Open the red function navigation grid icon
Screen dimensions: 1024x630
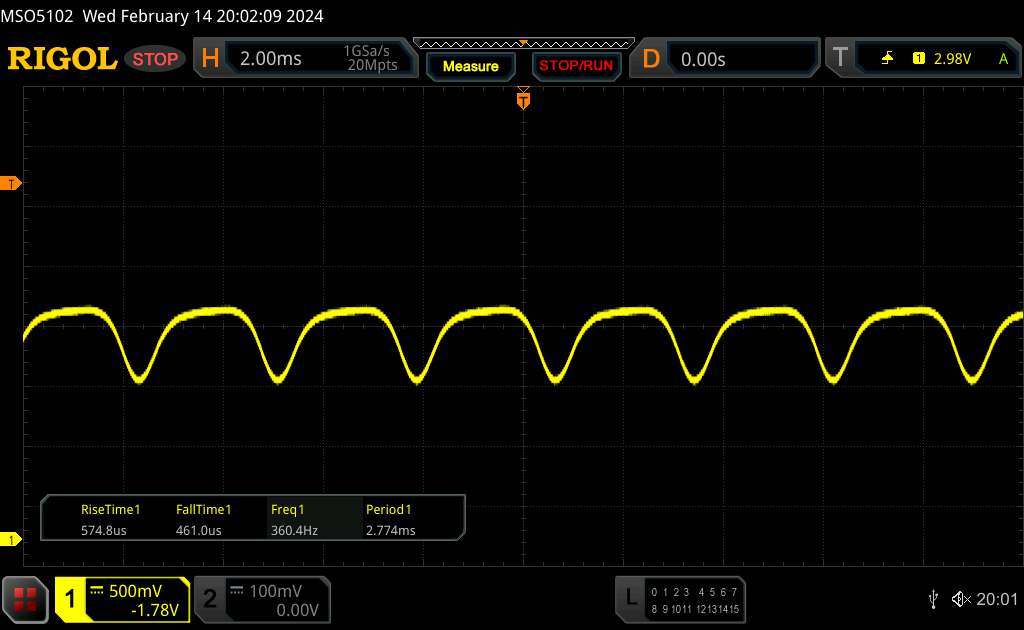coord(26,599)
